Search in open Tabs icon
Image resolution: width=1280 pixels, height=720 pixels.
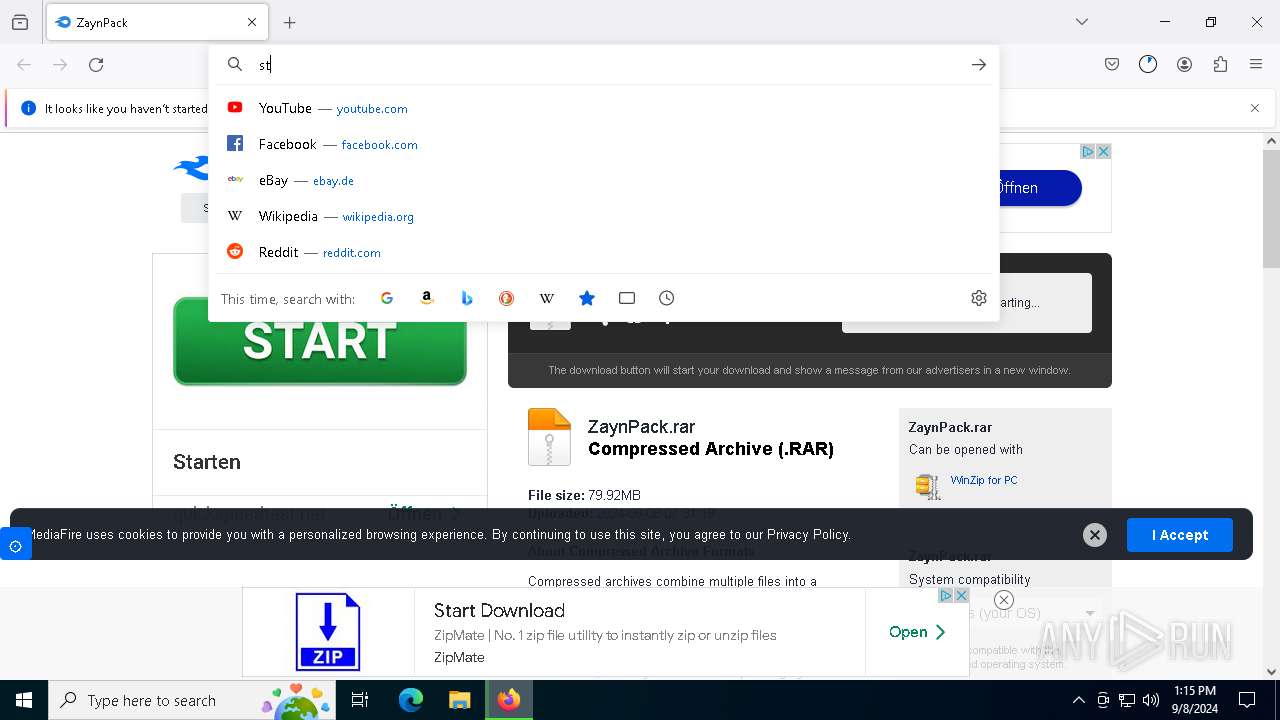click(627, 298)
